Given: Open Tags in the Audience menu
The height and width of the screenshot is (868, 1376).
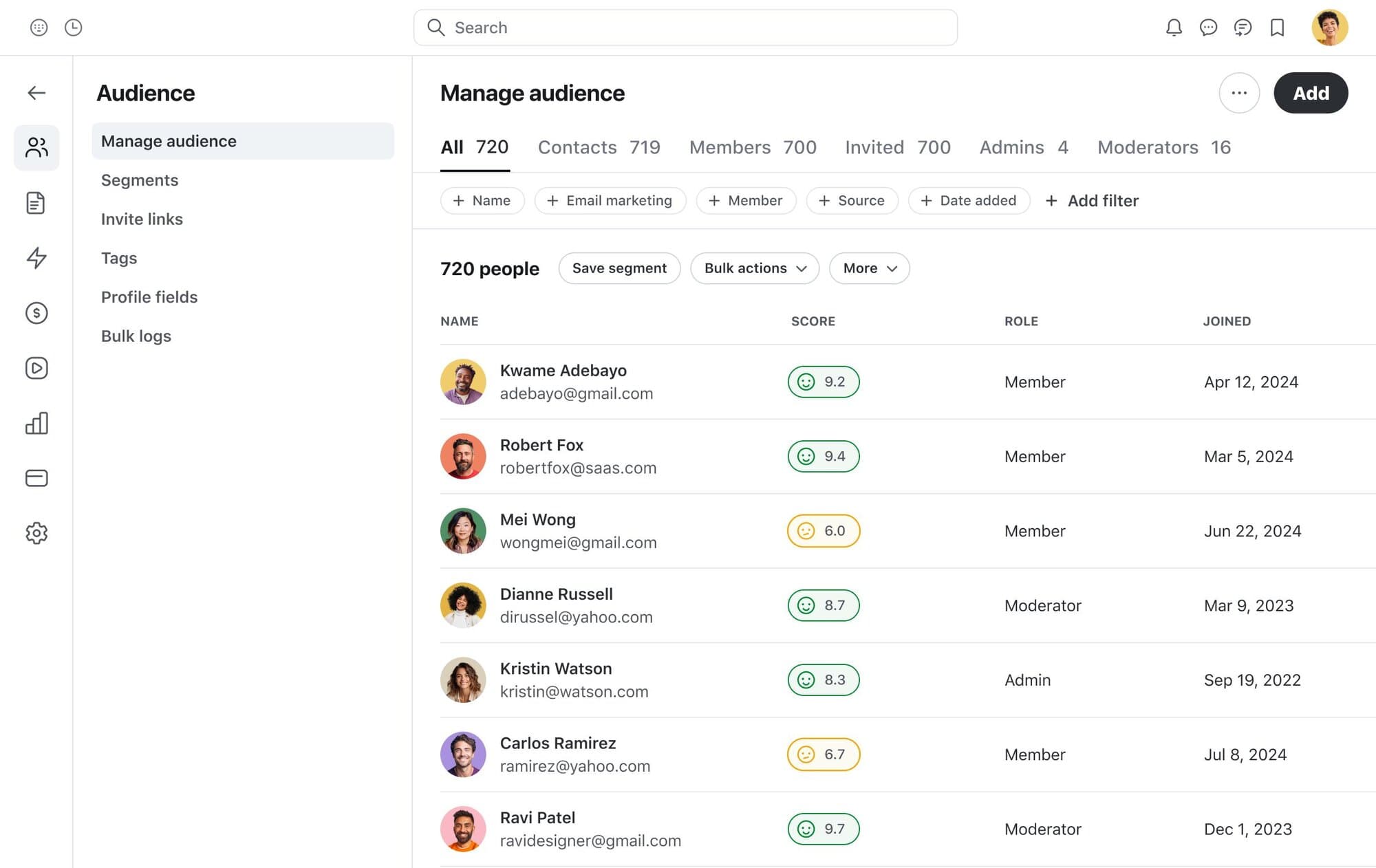Looking at the screenshot, I should click(x=119, y=258).
